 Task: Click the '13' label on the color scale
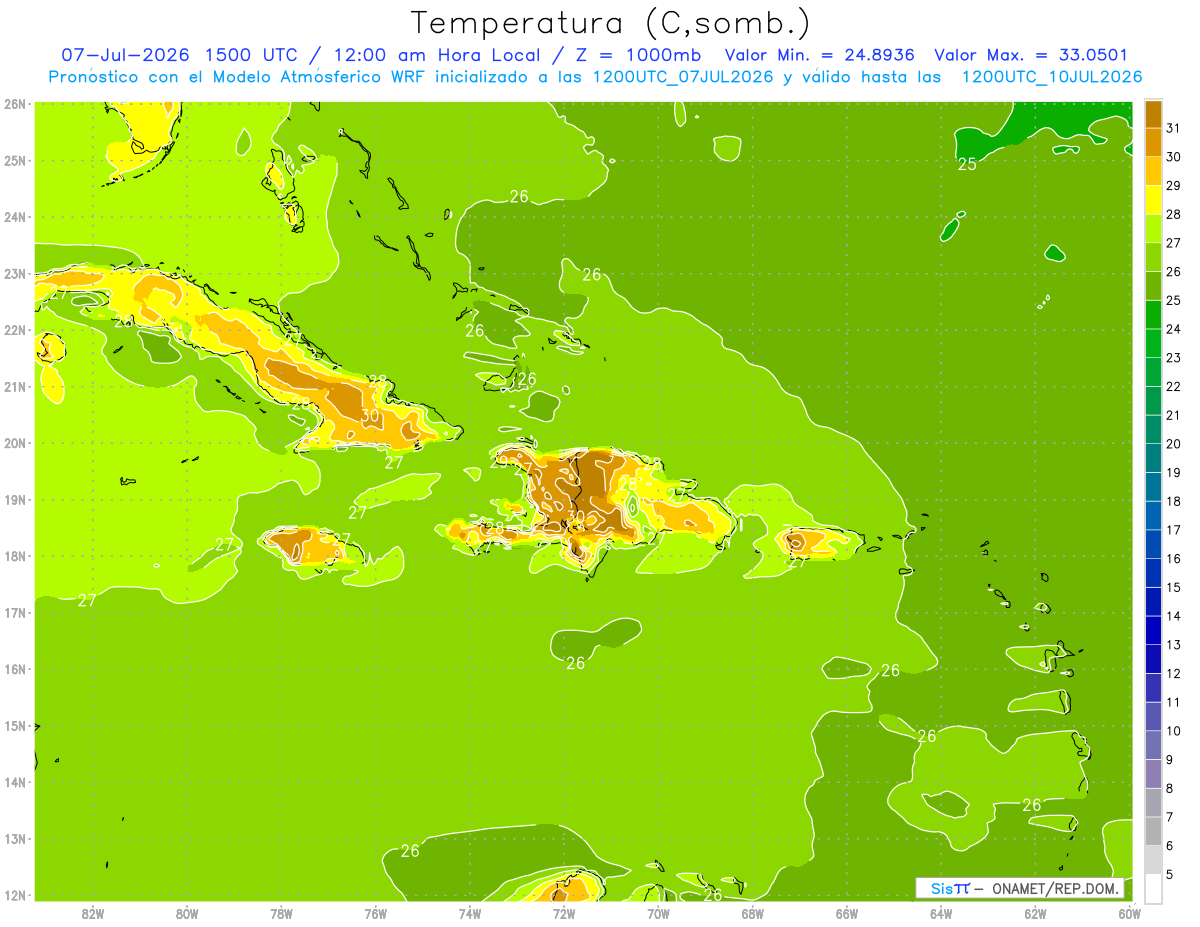(1172, 645)
